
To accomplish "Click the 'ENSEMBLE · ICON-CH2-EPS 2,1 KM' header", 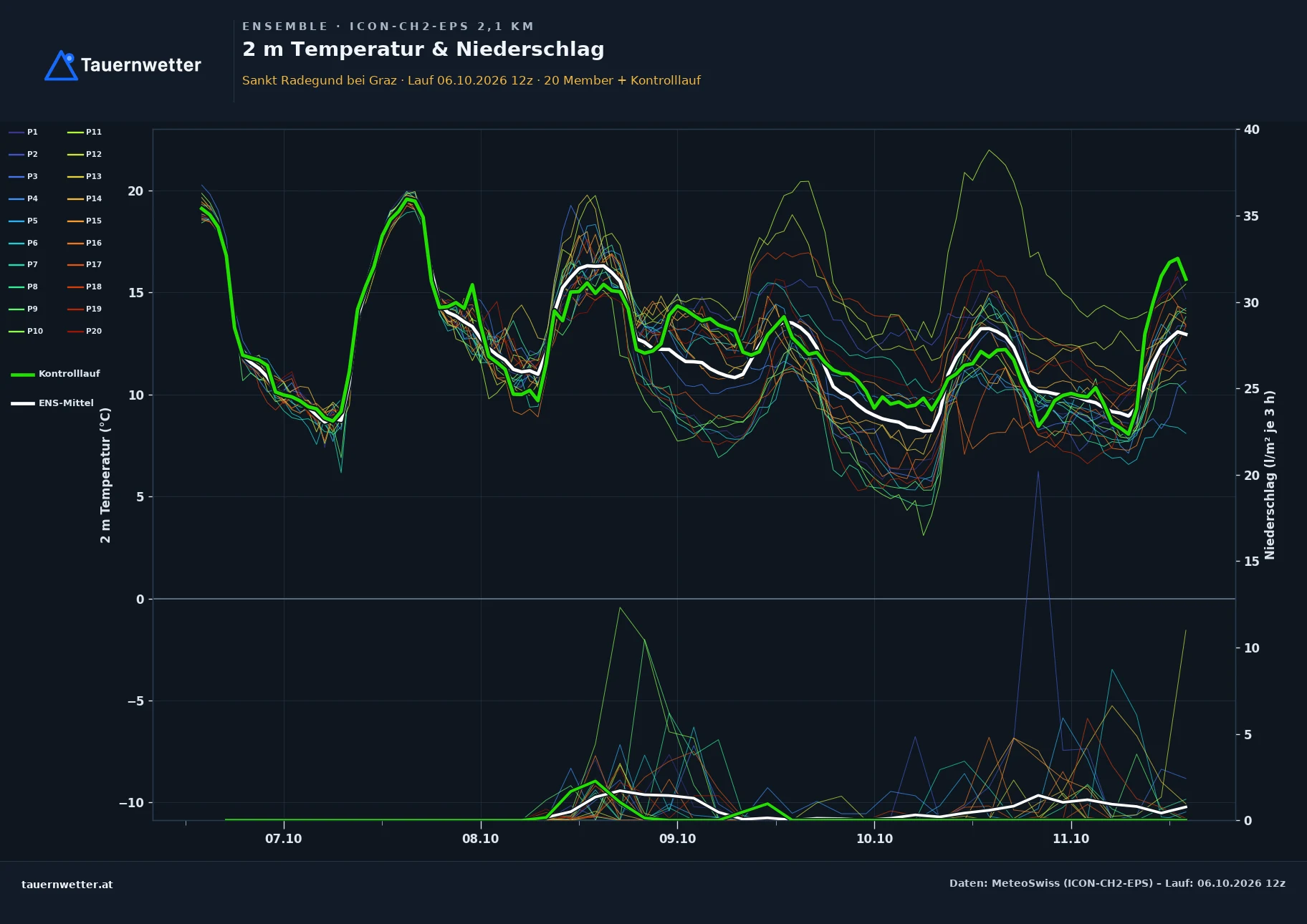I will pos(388,27).
